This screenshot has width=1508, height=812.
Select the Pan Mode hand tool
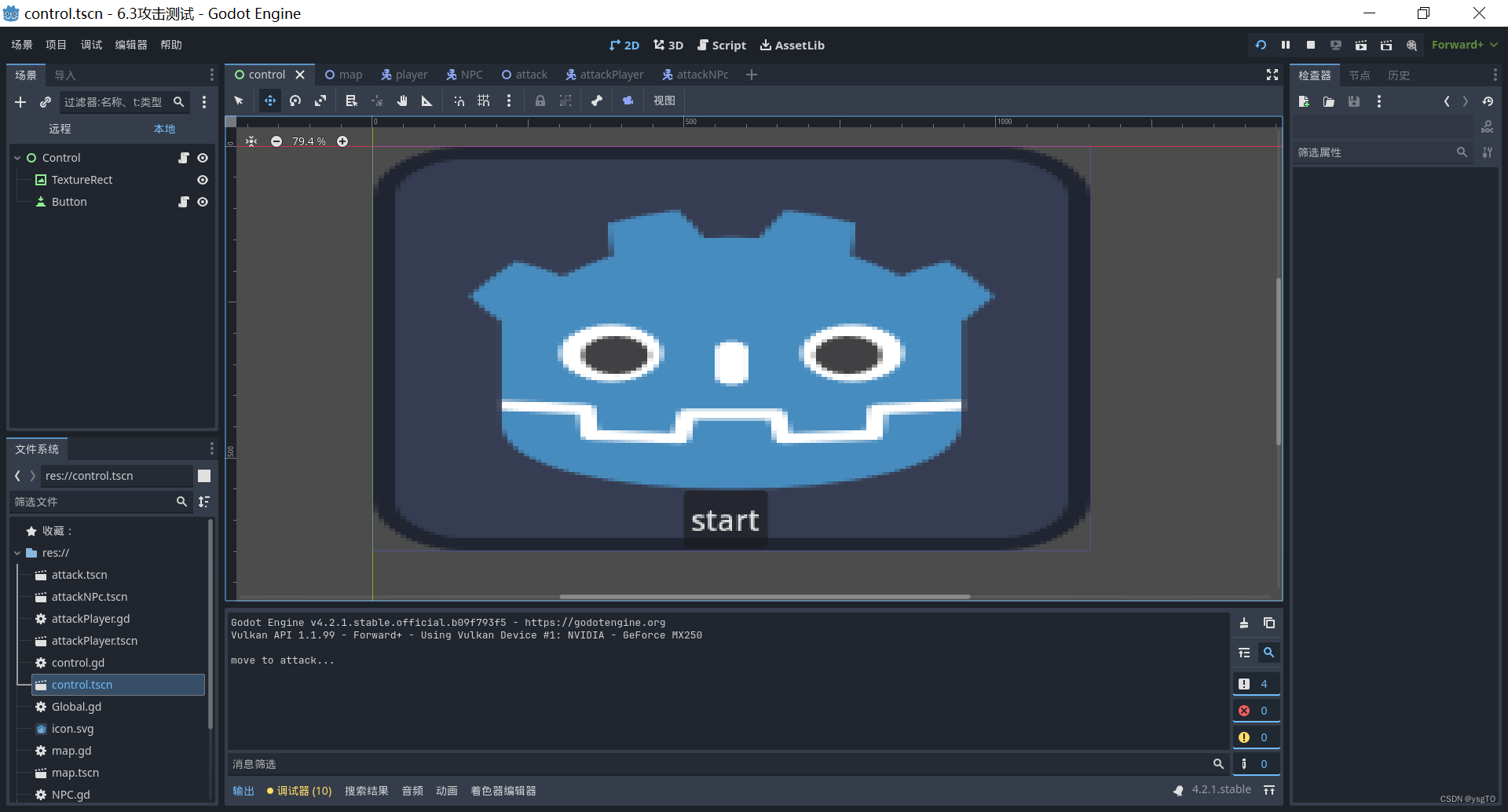(x=402, y=101)
